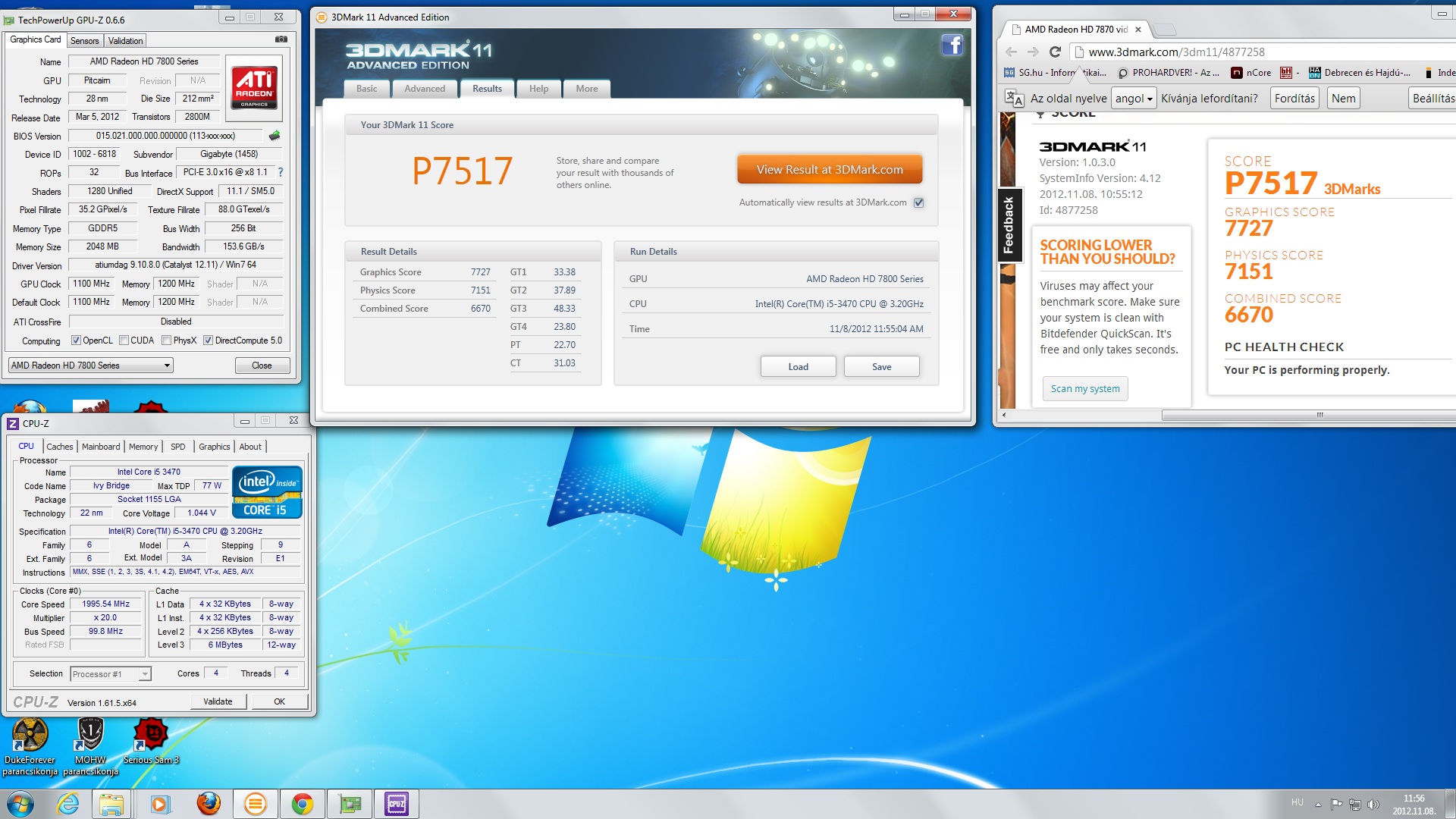Image resolution: width=1456 pixels, height=819 pixels.
Task: Click the Save button in Run Details
Action: (881, 366)
